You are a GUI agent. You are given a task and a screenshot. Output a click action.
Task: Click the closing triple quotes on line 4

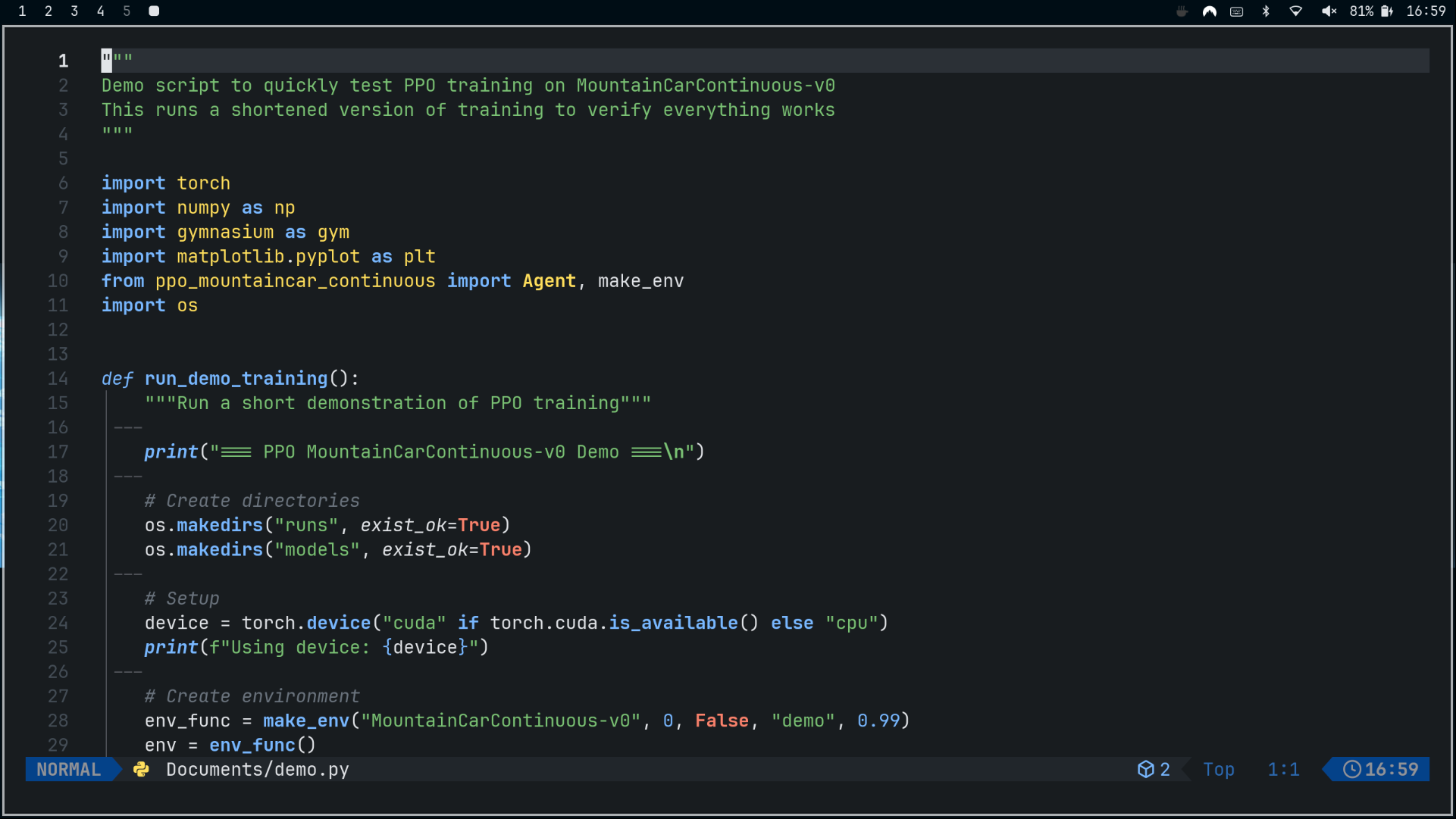tap(117, 132)
